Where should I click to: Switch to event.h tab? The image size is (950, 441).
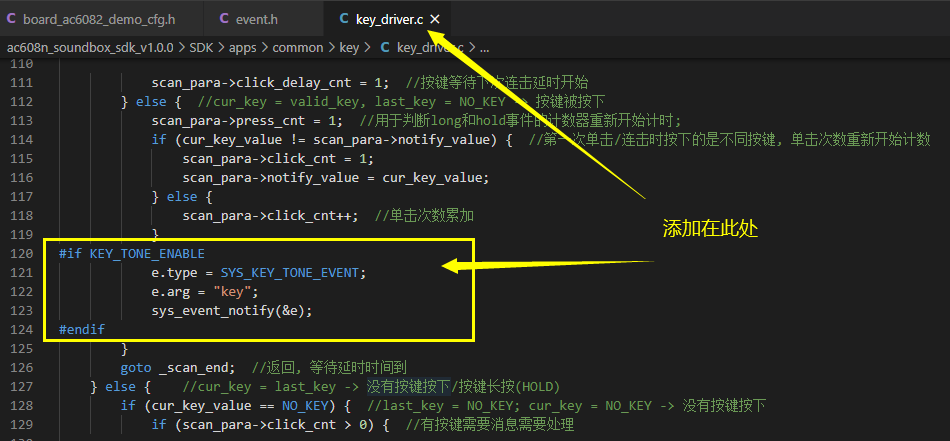click(x=256, y=19)
